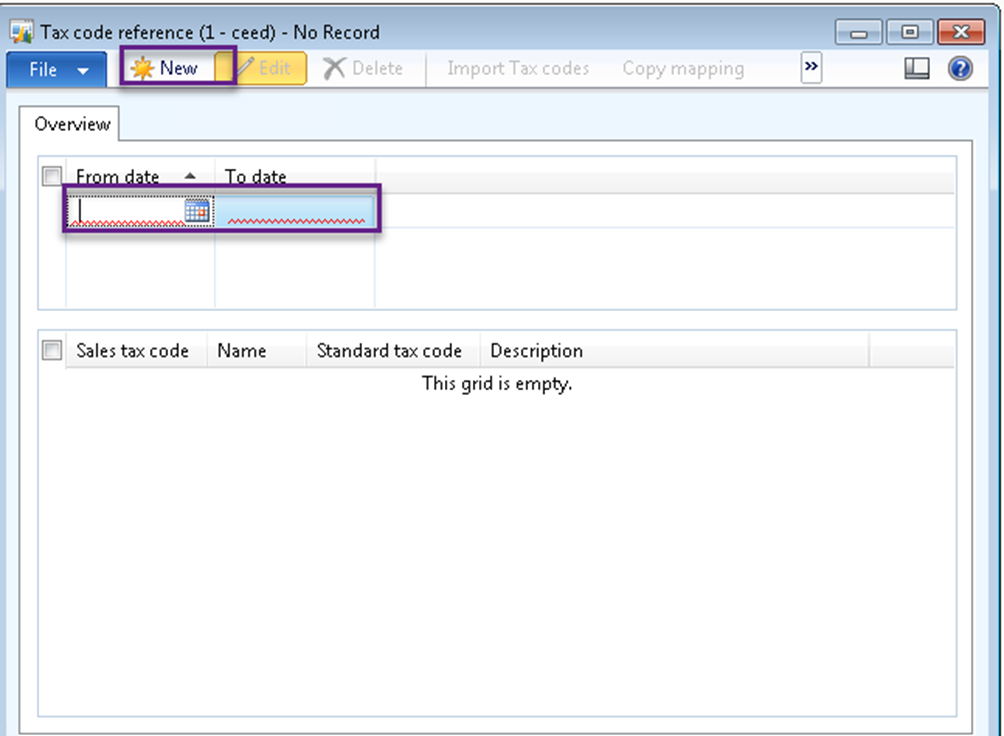The width and height of the screenshot is (1004, 736).
Task: Maximize the Tax code reference window
Action: pos(909,32)
